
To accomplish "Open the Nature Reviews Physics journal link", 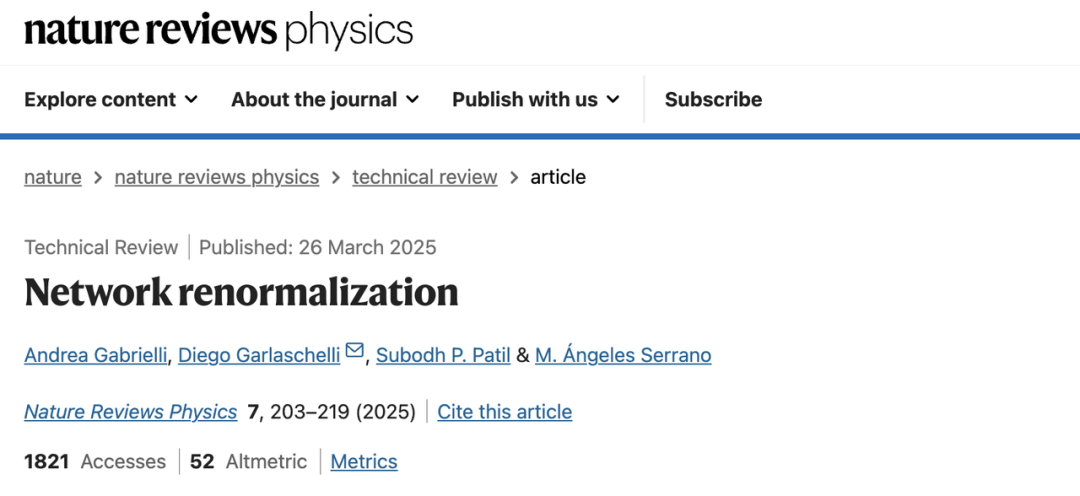I will click(131, 412).
